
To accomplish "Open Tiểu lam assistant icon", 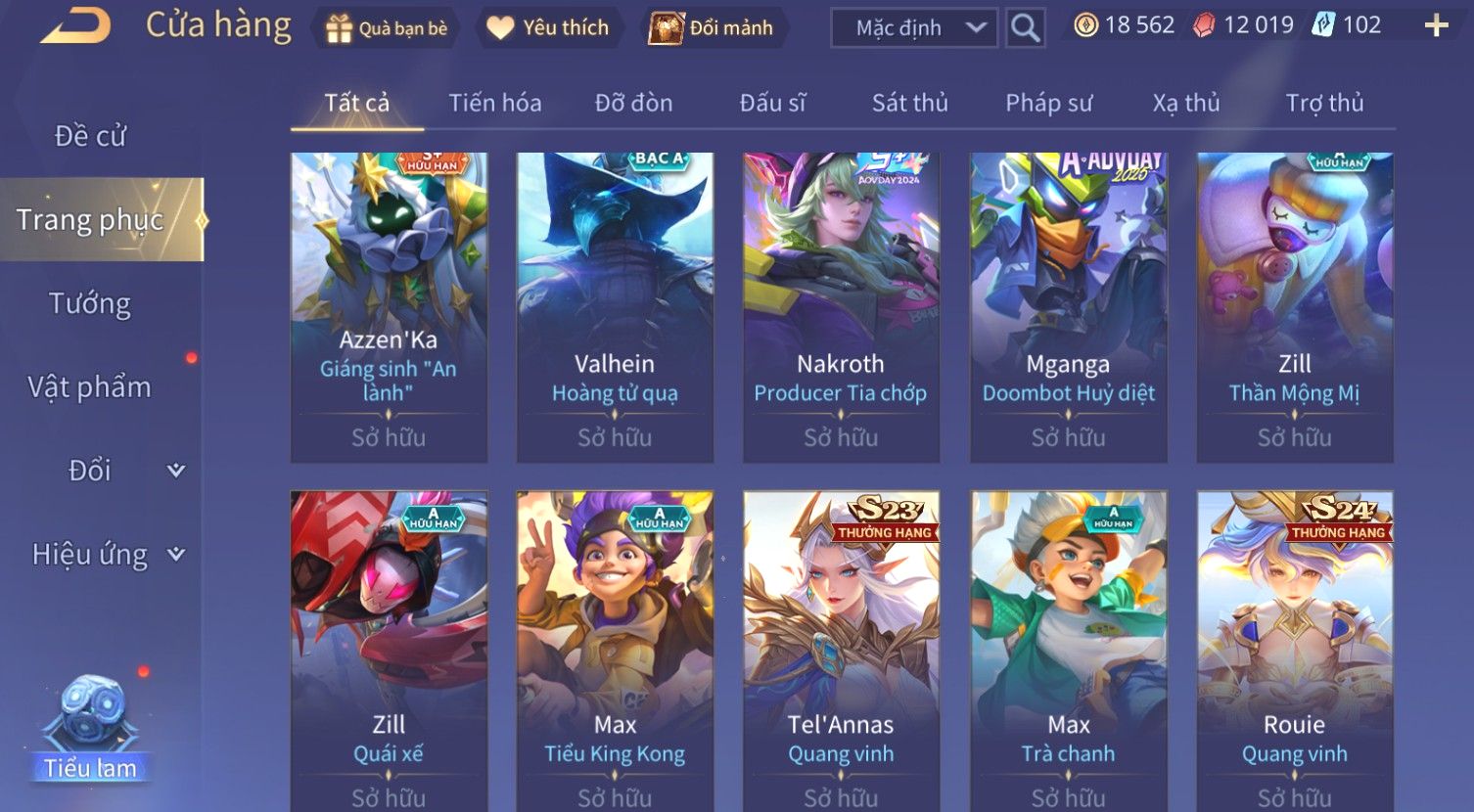I will pyautogui.click(x=90, y=728).
